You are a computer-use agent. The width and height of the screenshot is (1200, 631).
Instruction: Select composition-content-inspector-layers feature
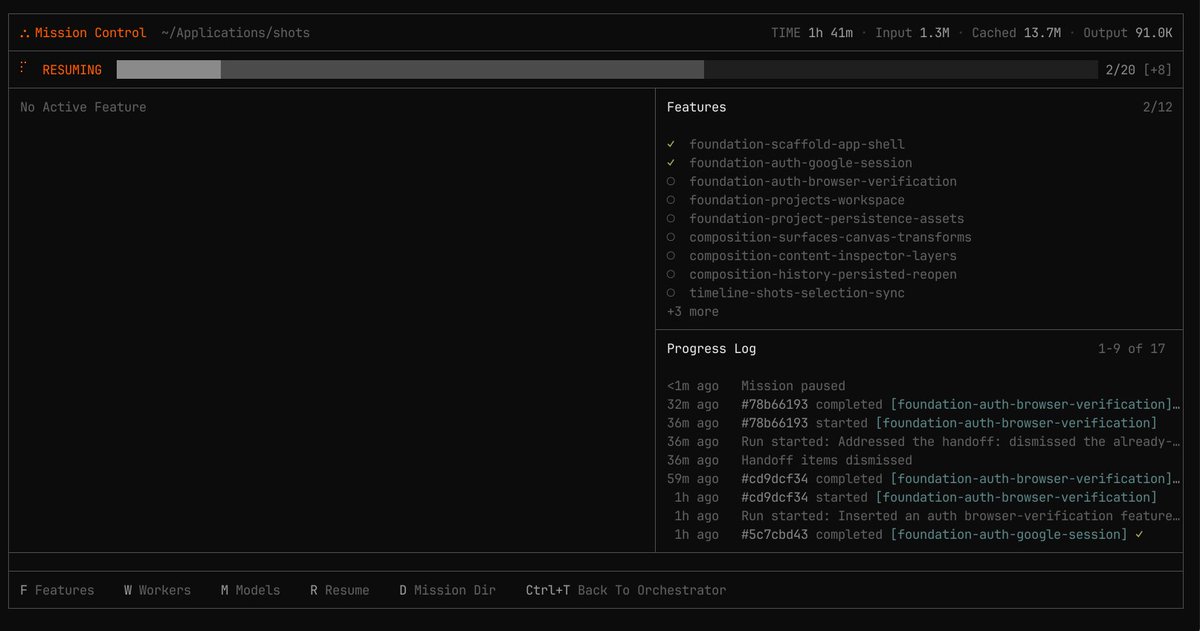point(823,256)
